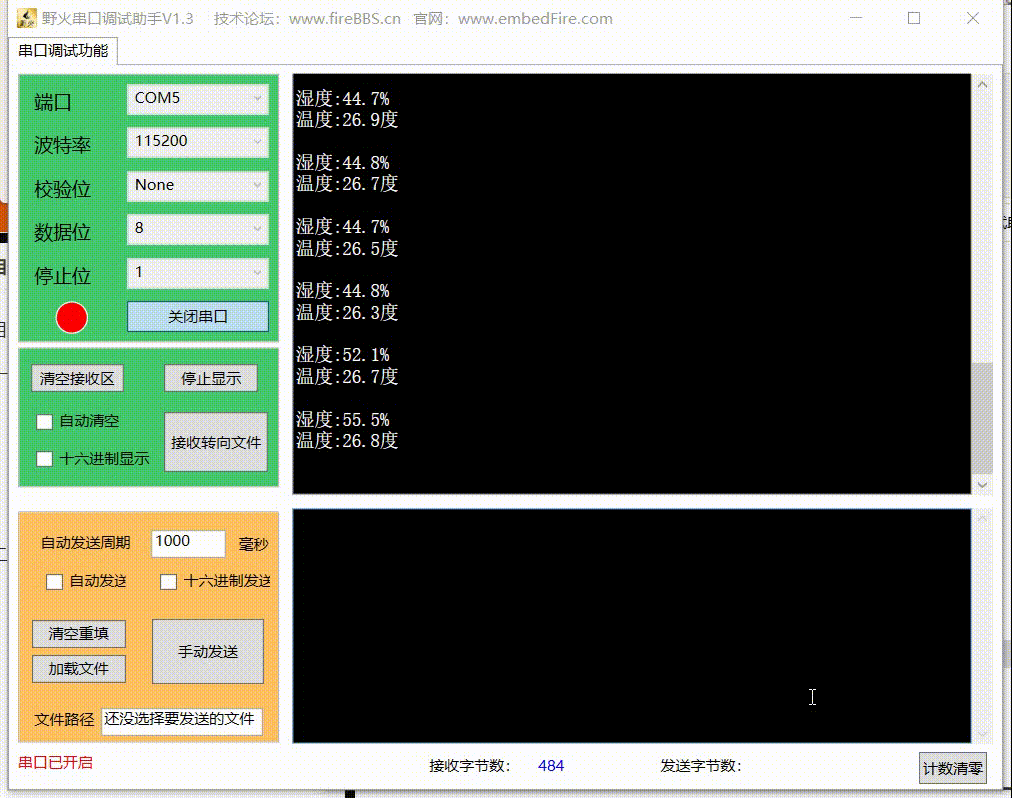Screen dimensions: 1012x798
Task: Enable the 自动清空 checkbox
Action: point(45,422)
